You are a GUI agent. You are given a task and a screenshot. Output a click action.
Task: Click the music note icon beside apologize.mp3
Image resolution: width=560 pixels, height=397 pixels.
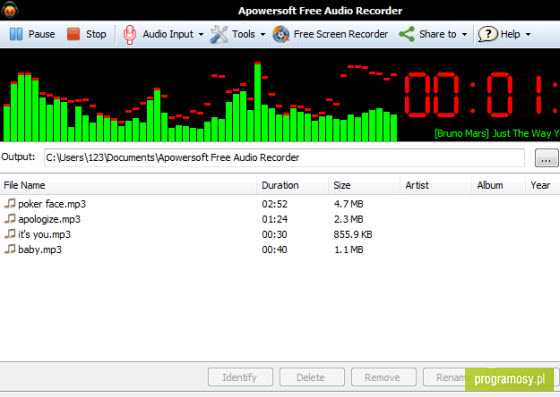[x=10, y=218]
